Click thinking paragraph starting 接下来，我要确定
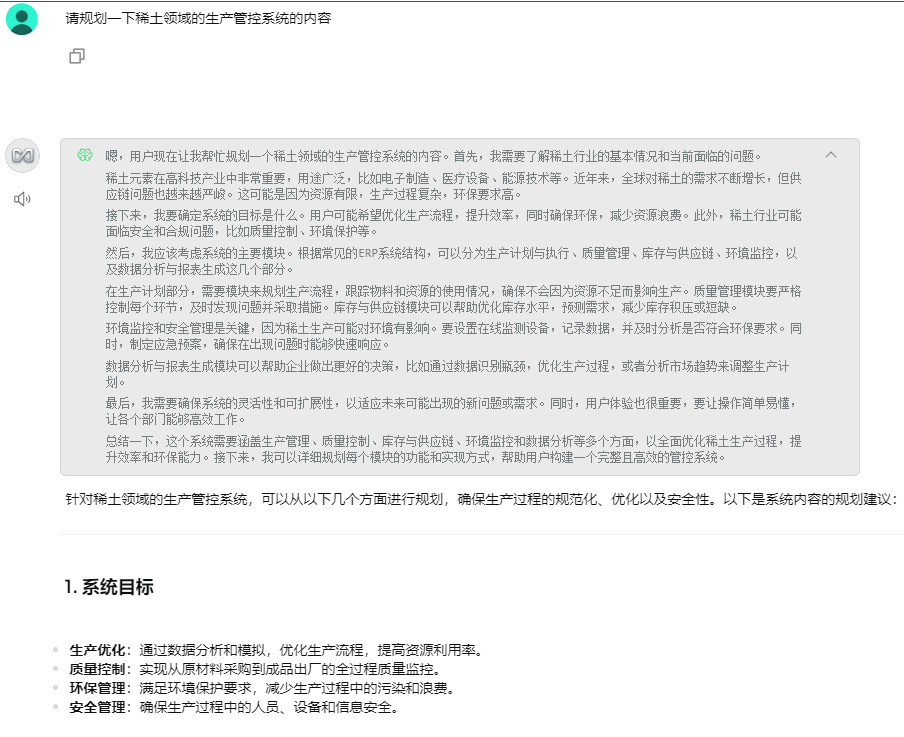 point(453,223)
